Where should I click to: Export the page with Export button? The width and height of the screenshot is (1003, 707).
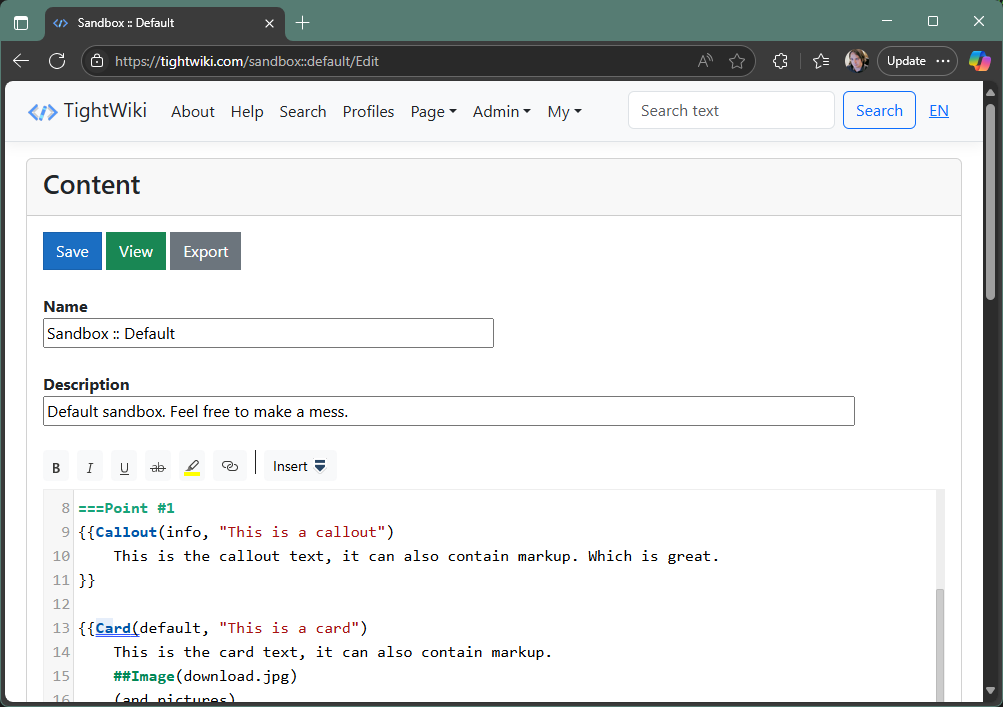[x=205, y=251]
